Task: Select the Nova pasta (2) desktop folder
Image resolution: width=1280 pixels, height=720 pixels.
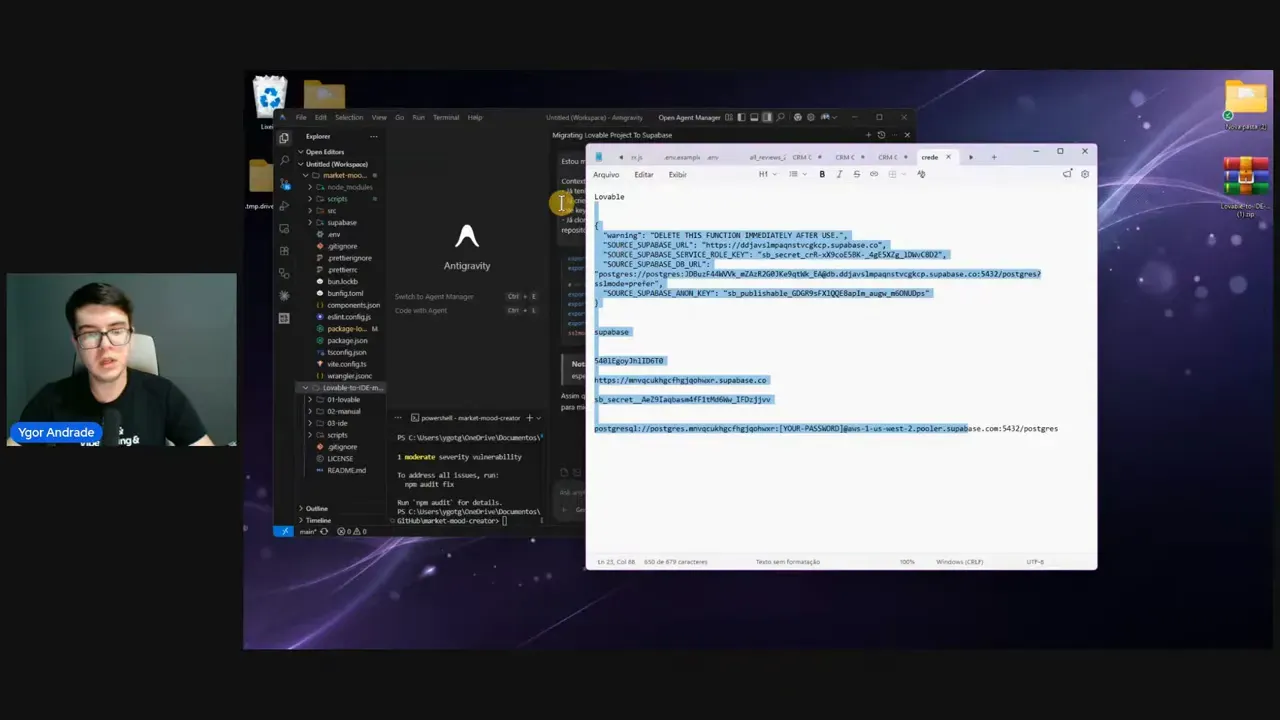Action: pyautogui.click(x=1245, y=106)
